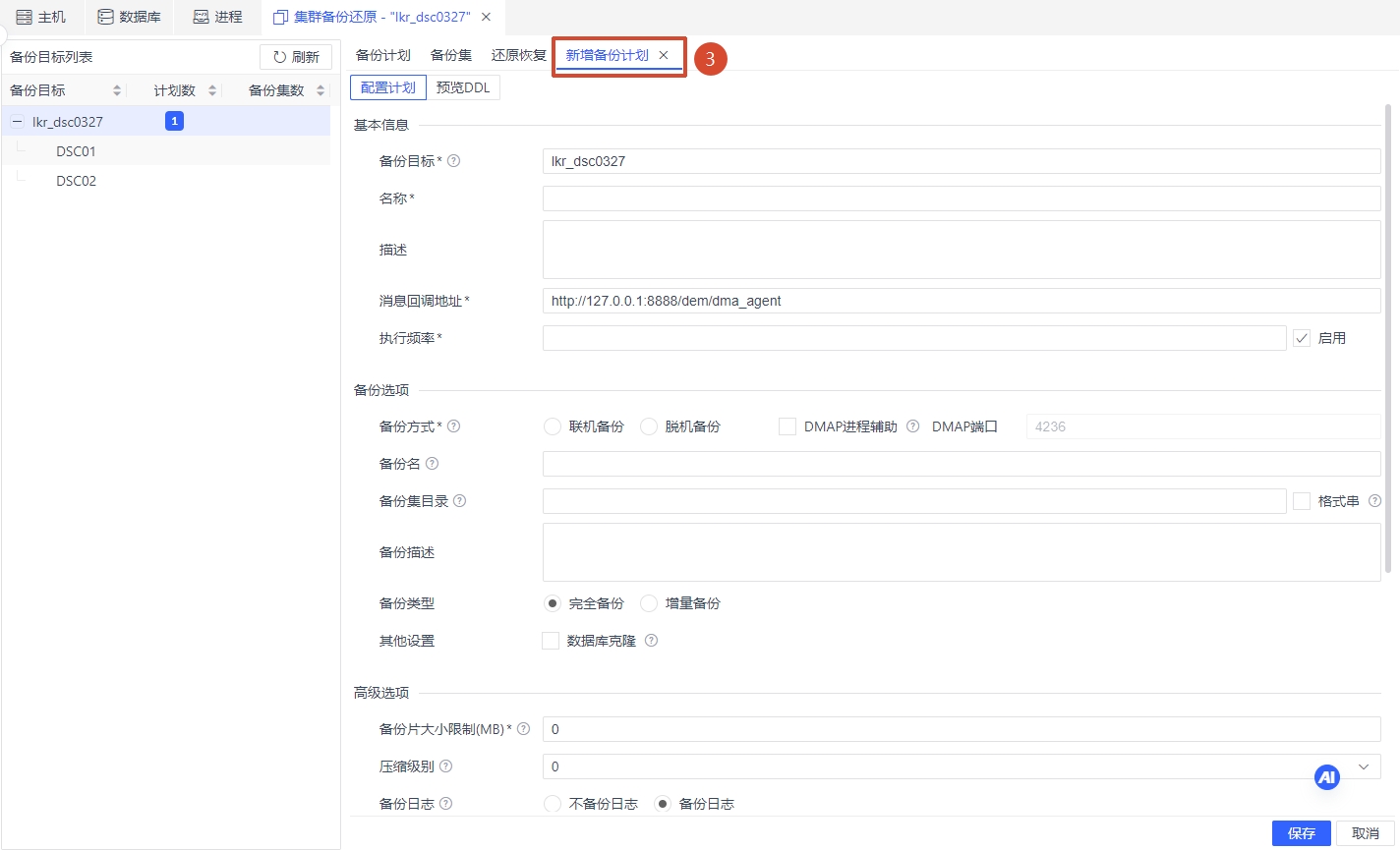Enable DMAP进程辅助 checkbox
Screen dimensions: 1400x851
(787, 426)
